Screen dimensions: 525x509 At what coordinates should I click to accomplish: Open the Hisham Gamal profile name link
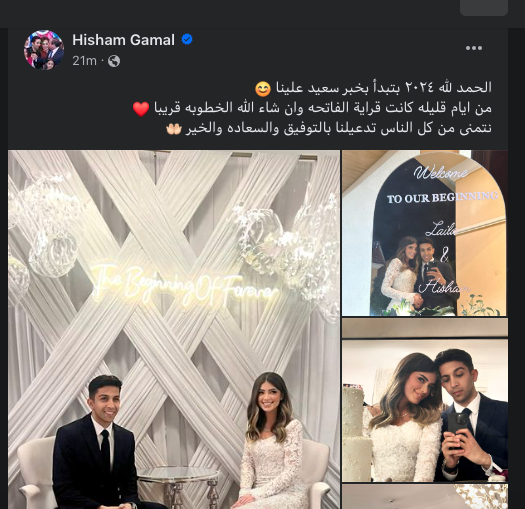coord(123,40)
